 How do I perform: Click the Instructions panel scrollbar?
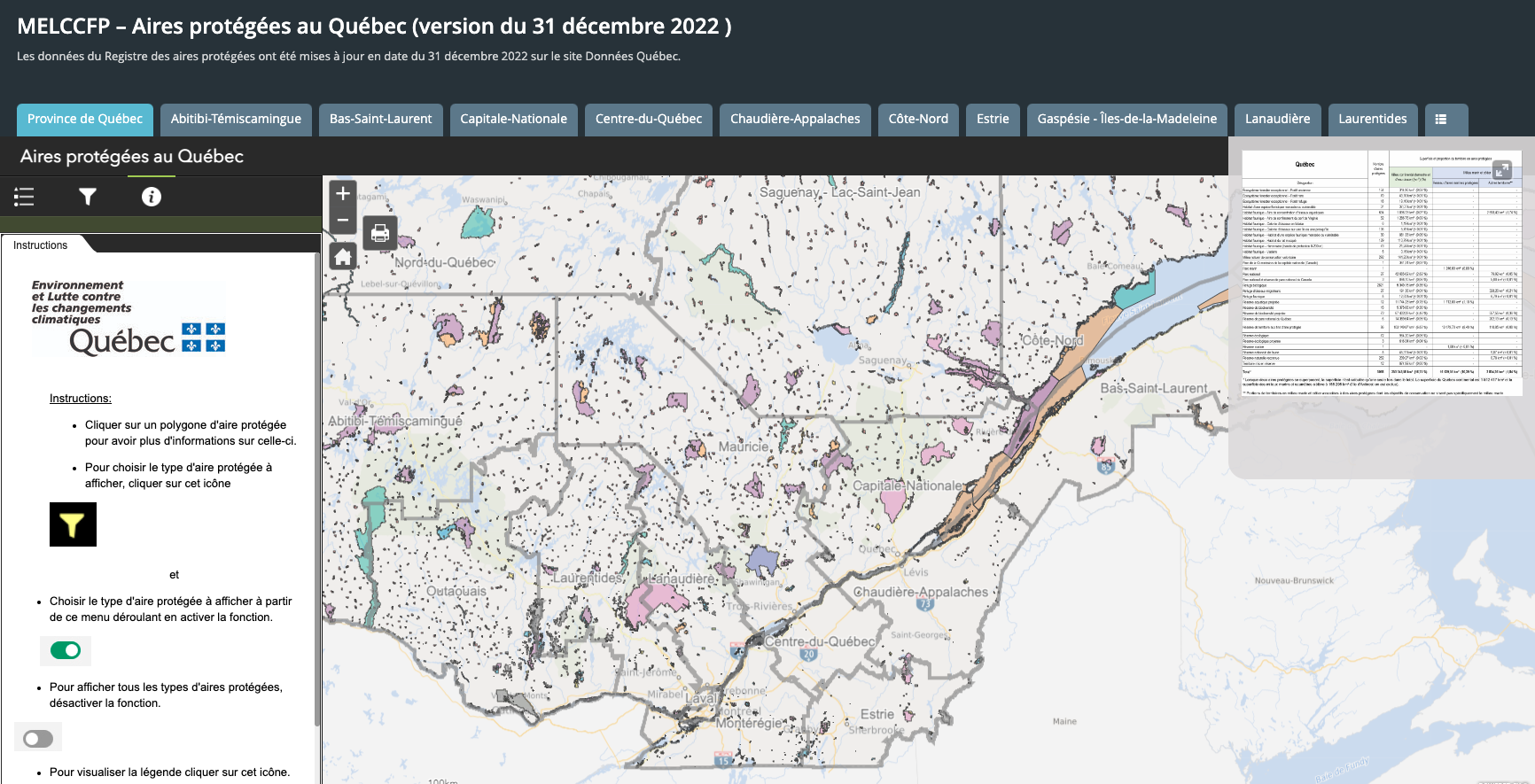tap(317, 489)
